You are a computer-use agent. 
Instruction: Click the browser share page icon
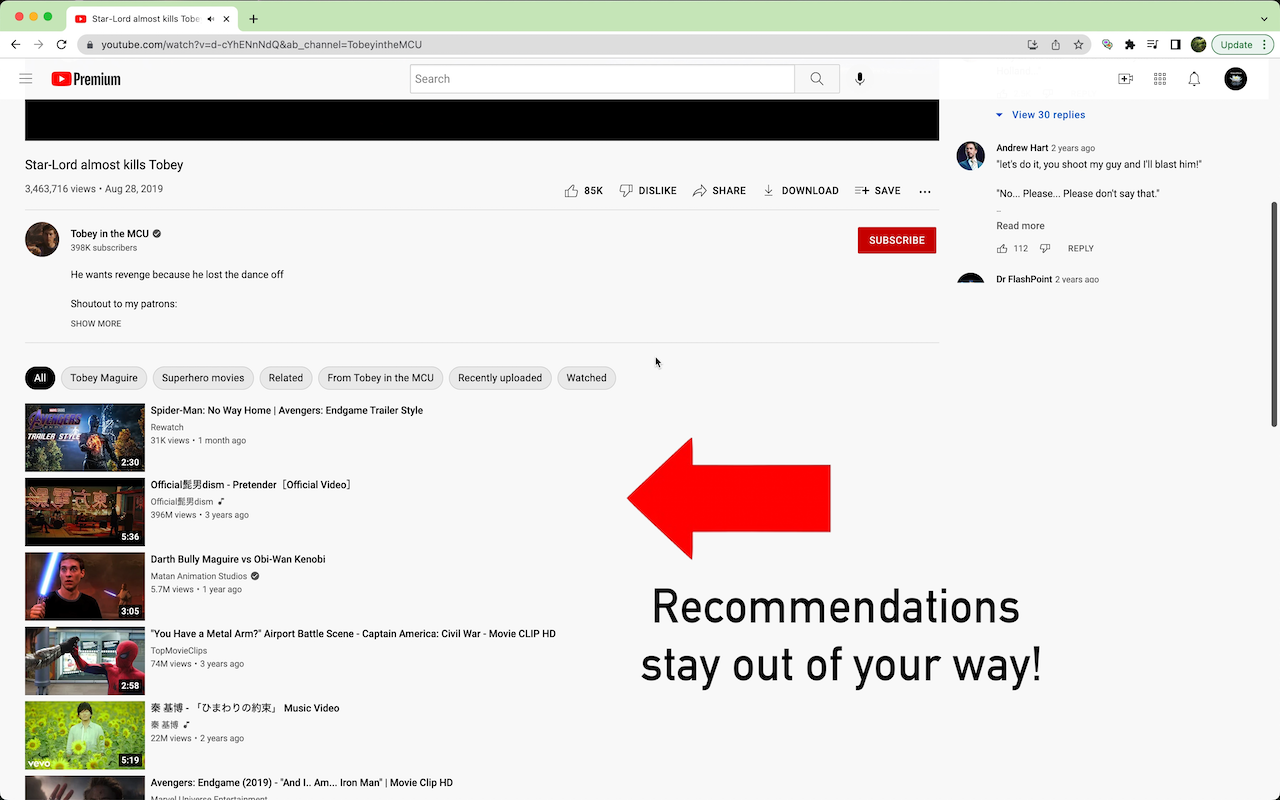point(1056,44)
